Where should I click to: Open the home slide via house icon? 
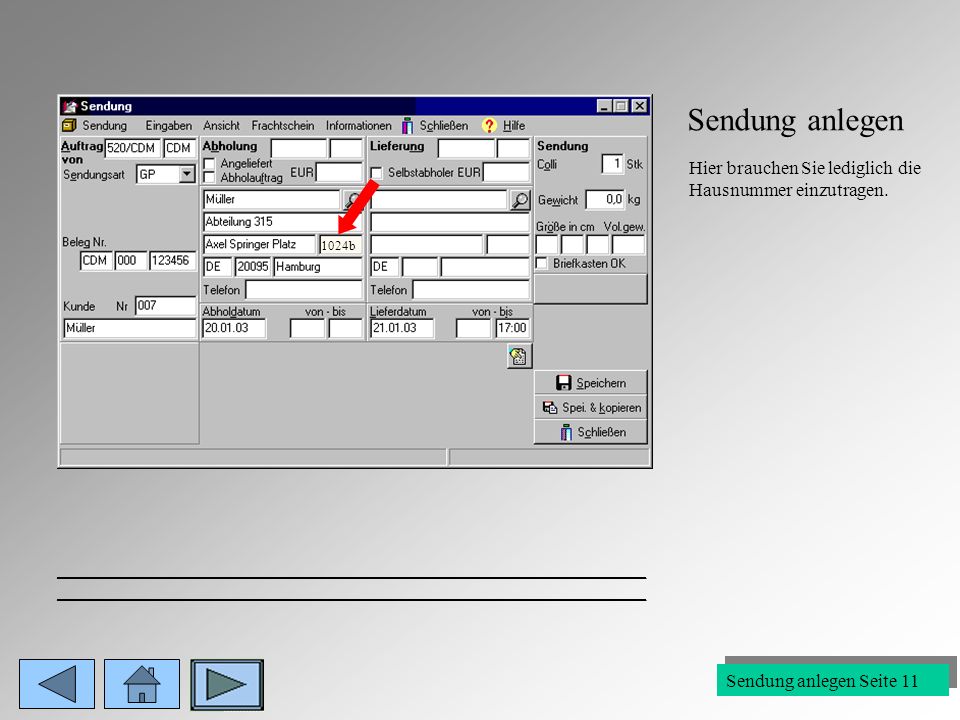(142, 684)
